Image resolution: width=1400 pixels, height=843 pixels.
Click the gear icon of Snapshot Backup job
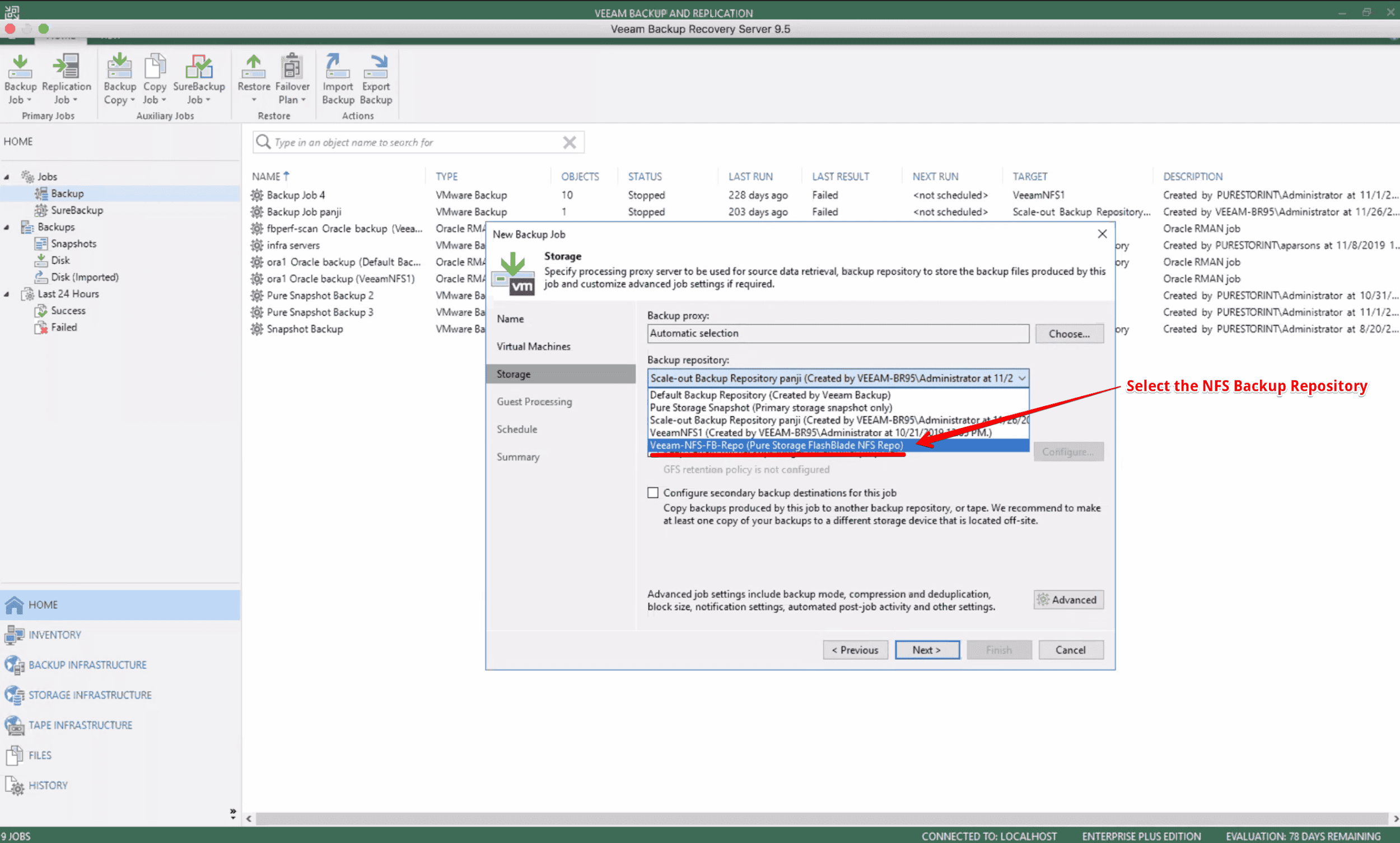pyautogui.click(x=256, y=329)
